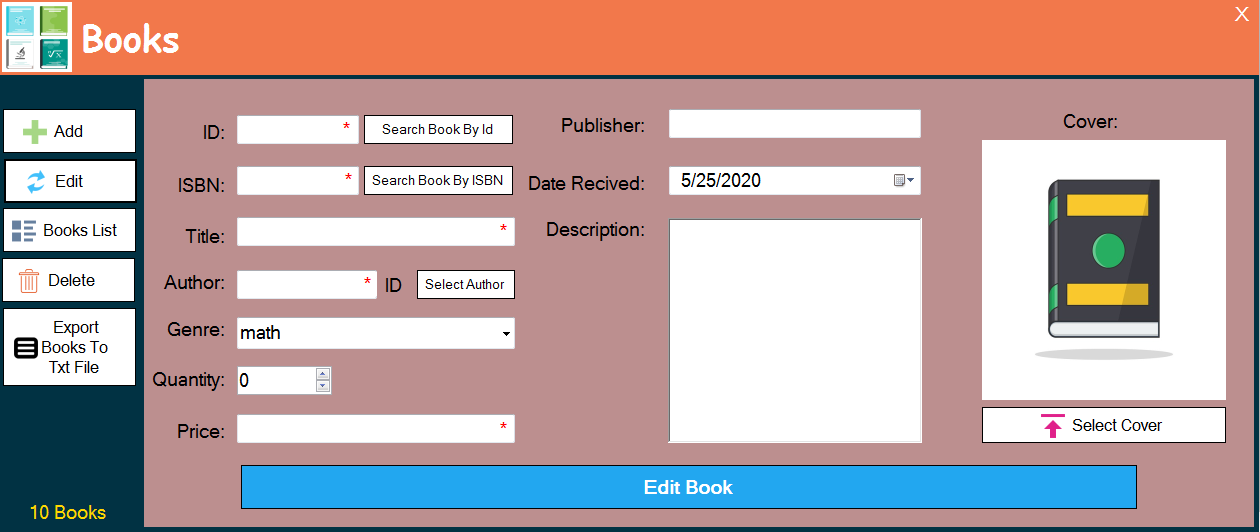The width and height of the screenshot is (1260, 532).
Task: Click the 'Author:' label
Action: [x=195, y=283]
